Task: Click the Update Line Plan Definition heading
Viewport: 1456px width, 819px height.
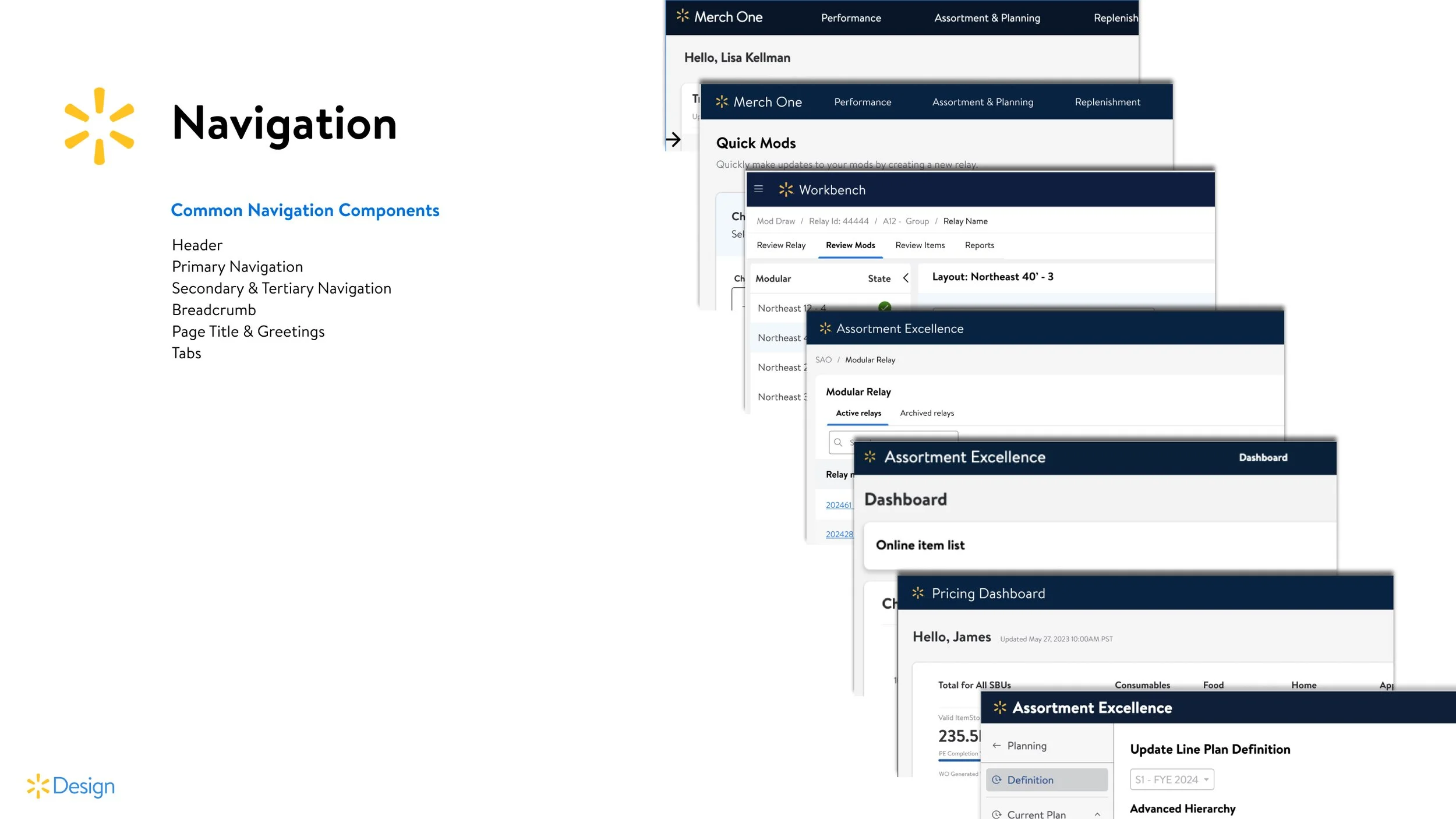Action: click(1210, 749)
